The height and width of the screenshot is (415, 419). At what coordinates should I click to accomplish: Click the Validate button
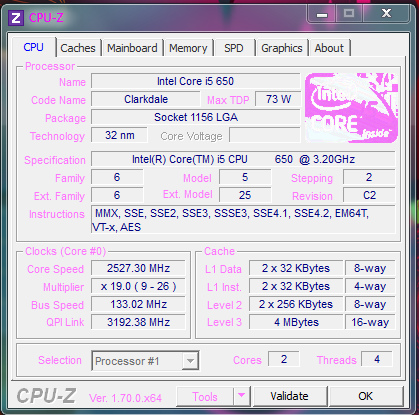[290, 396]
